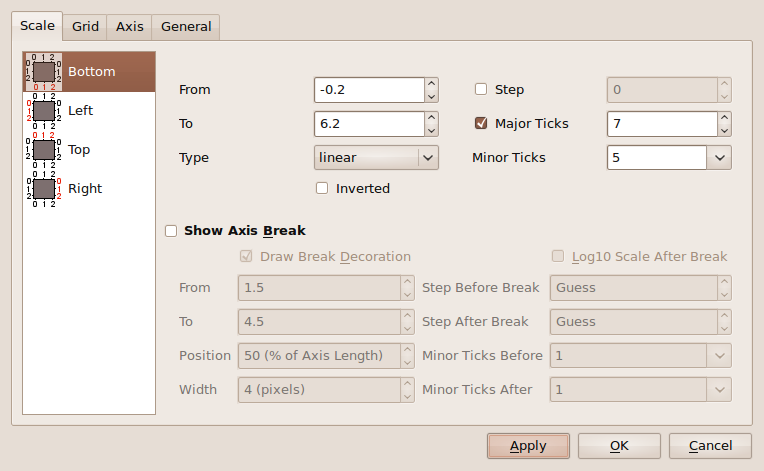
Task: Switch to the Grid tab
Action: click(x=85, y=27)
